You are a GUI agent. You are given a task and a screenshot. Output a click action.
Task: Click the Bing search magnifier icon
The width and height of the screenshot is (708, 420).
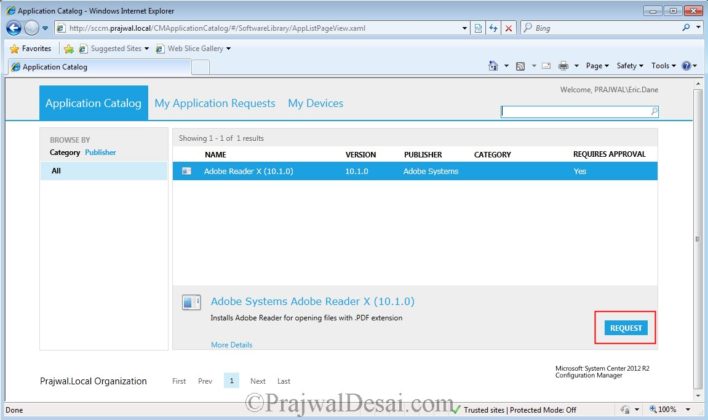[x=686, y=28]
